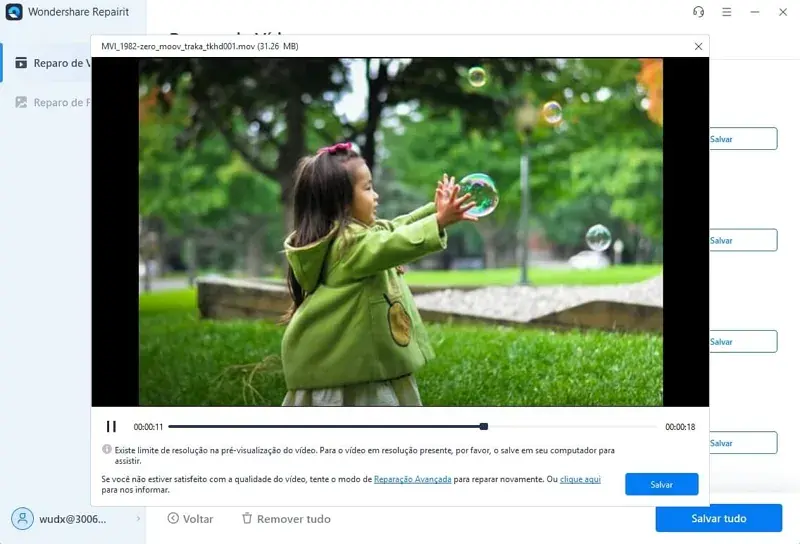Click the Voltar back arrow icon
This screenshot has width=800, height=544.
click(x=173, y=518)
